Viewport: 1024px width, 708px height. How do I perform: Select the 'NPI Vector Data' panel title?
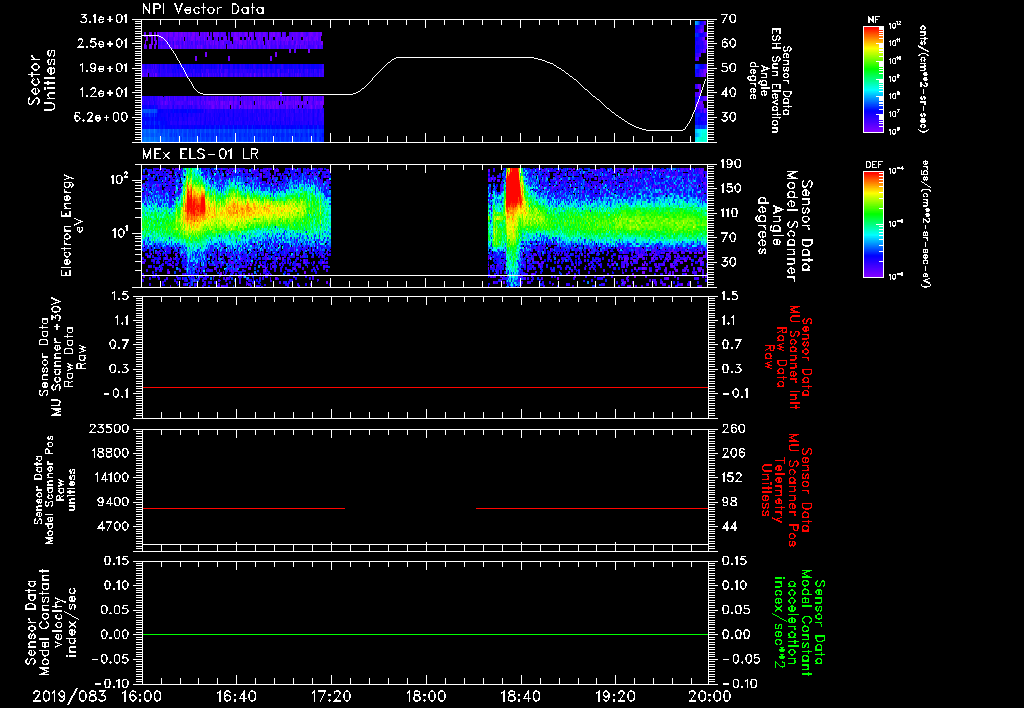(203, 9)
